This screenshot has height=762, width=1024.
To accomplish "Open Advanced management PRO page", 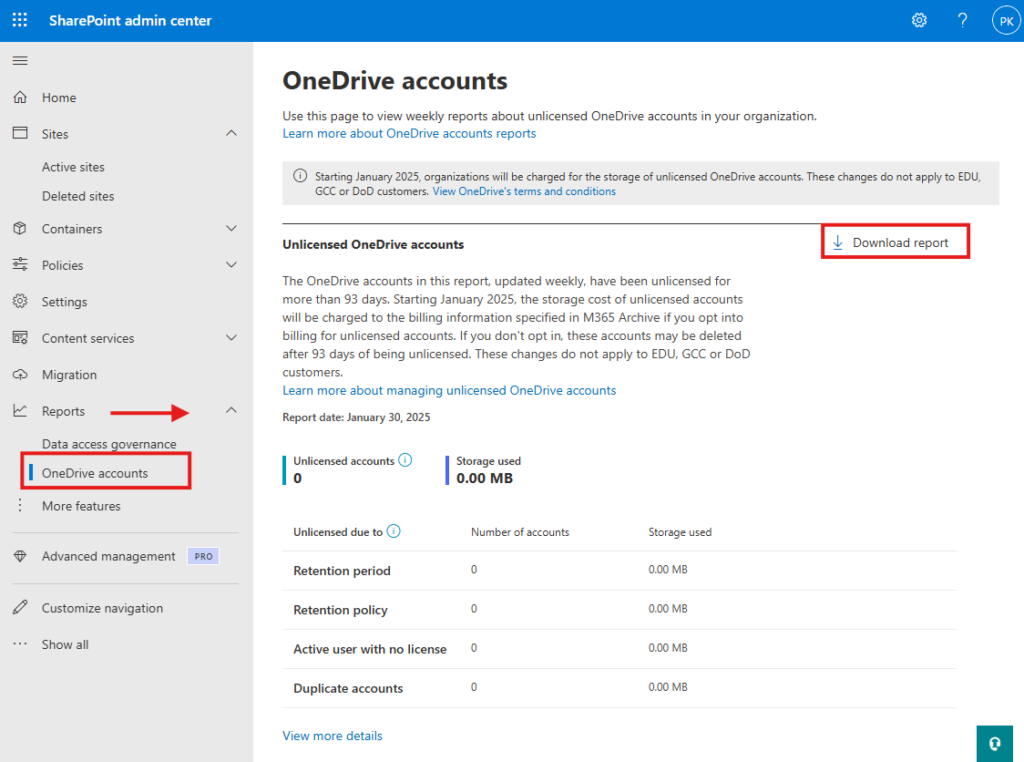I will pyautogui.click(x=108, y=556).
